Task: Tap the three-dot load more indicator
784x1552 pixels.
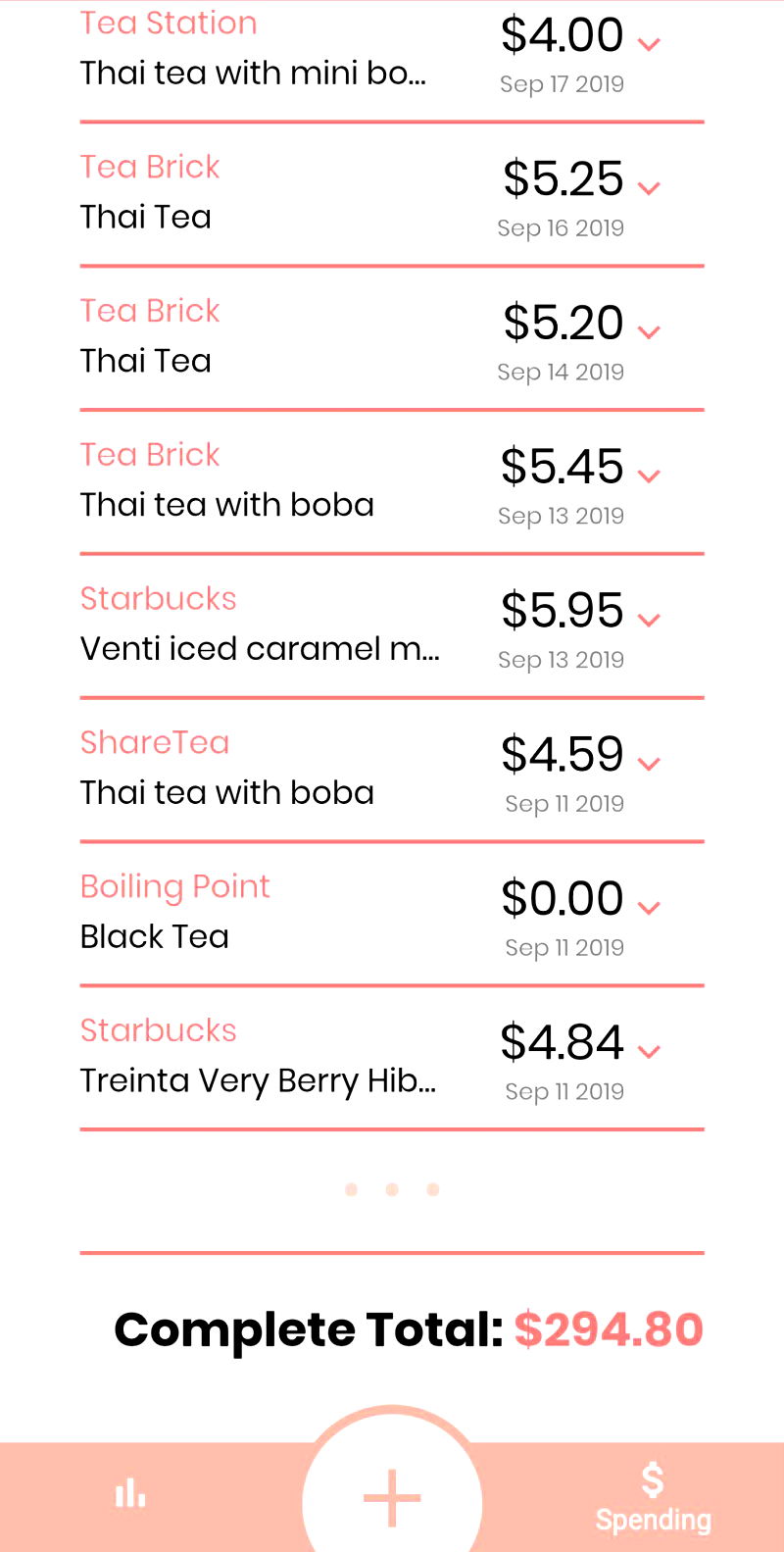Action: click(x=392, y=1189)
